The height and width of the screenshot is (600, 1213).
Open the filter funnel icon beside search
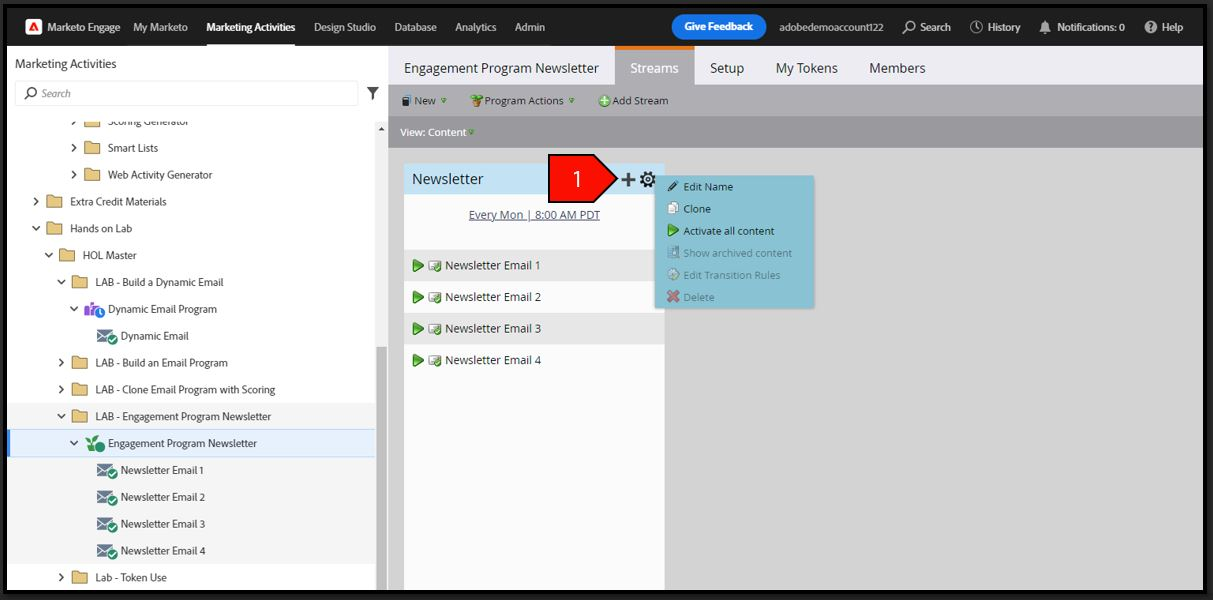[373, 93]
